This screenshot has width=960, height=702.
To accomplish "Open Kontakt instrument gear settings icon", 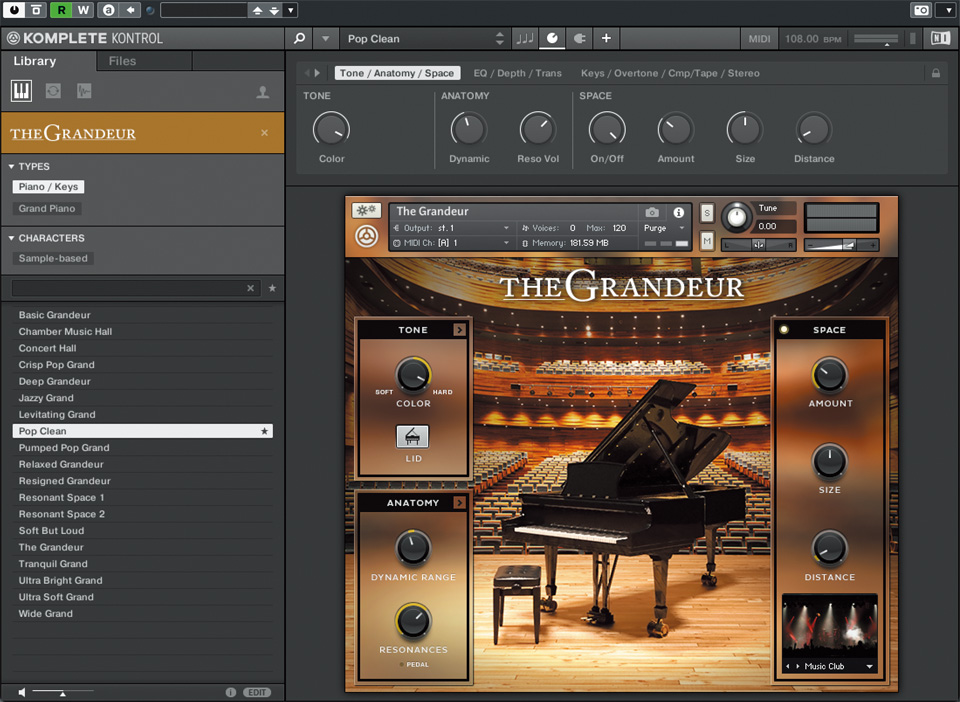I will pyautogui.click(x=367, y=211).
